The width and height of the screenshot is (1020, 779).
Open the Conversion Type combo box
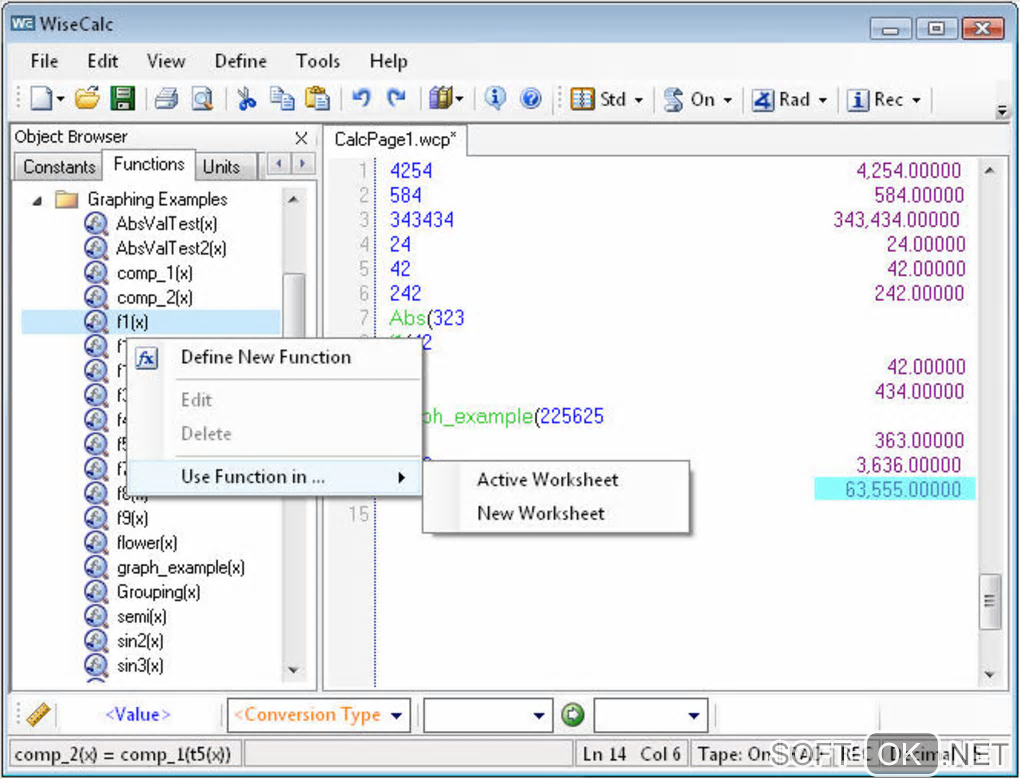(319, 715)
